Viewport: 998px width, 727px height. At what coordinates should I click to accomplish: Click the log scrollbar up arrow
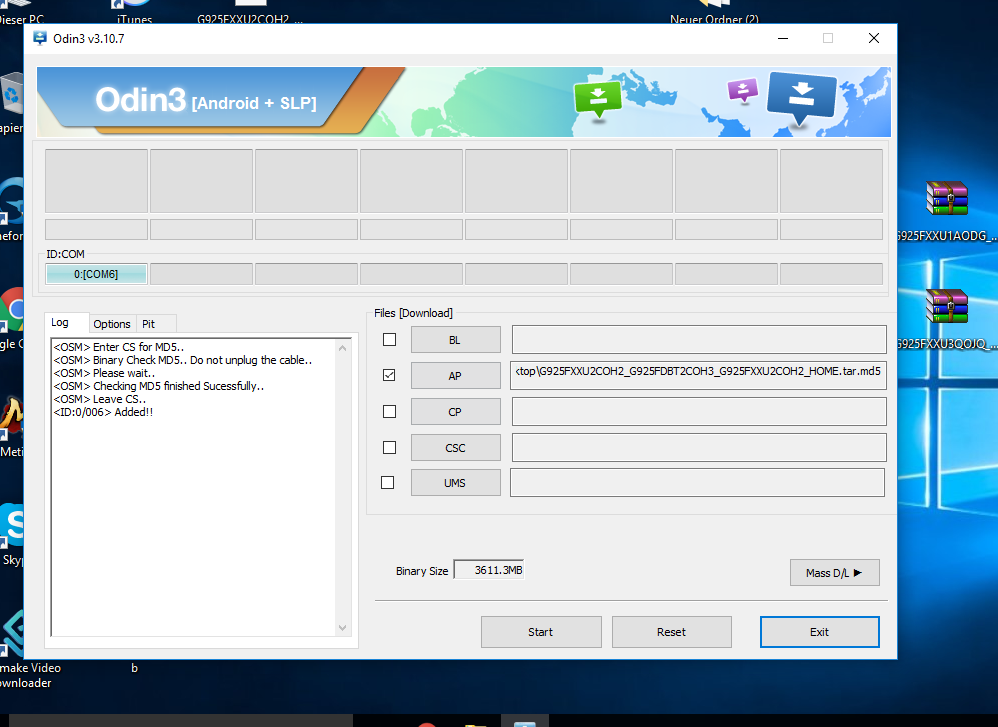click(342, 348)
